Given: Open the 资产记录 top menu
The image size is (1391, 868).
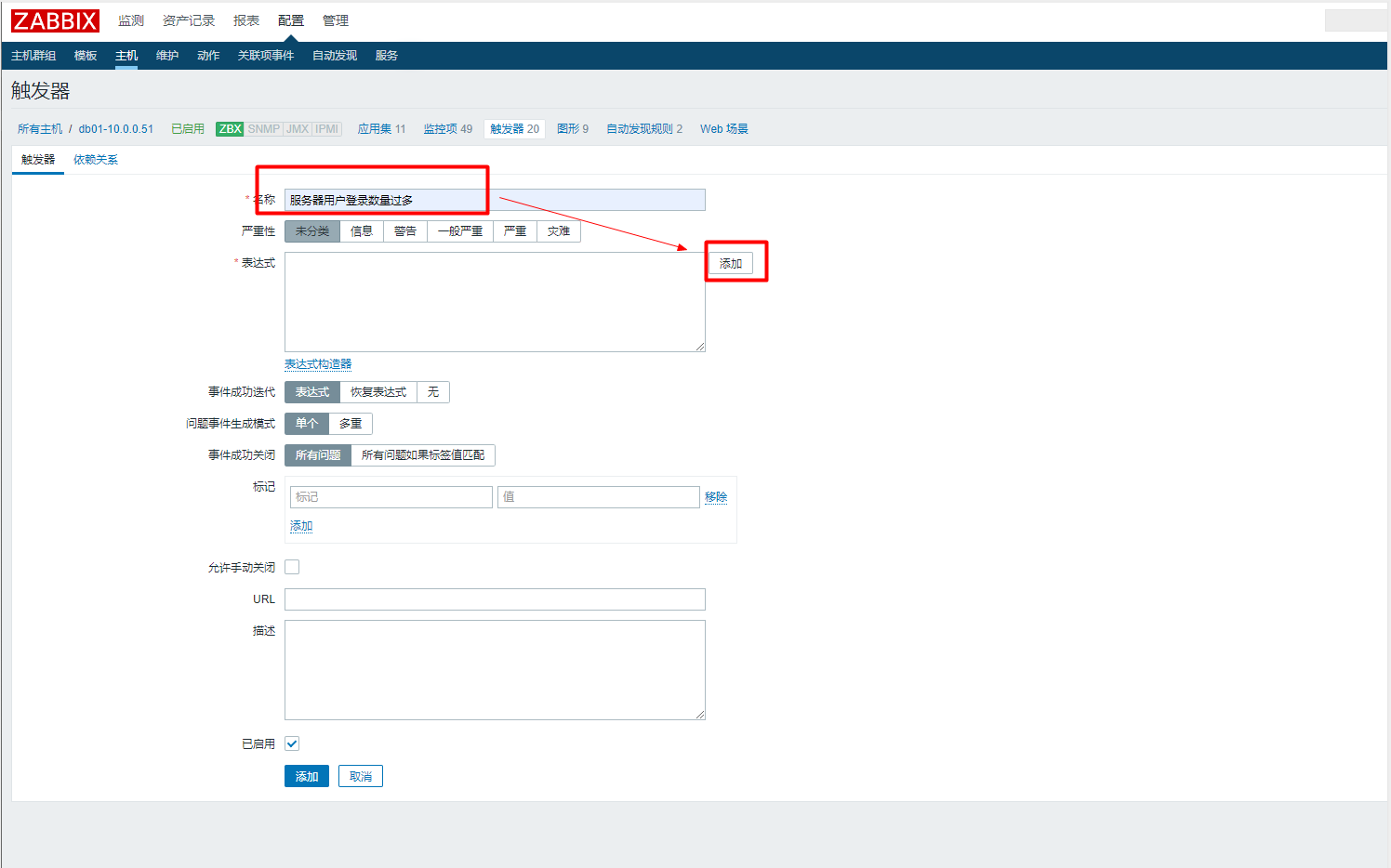Looking at the screenshot, I should click(189, 20).
